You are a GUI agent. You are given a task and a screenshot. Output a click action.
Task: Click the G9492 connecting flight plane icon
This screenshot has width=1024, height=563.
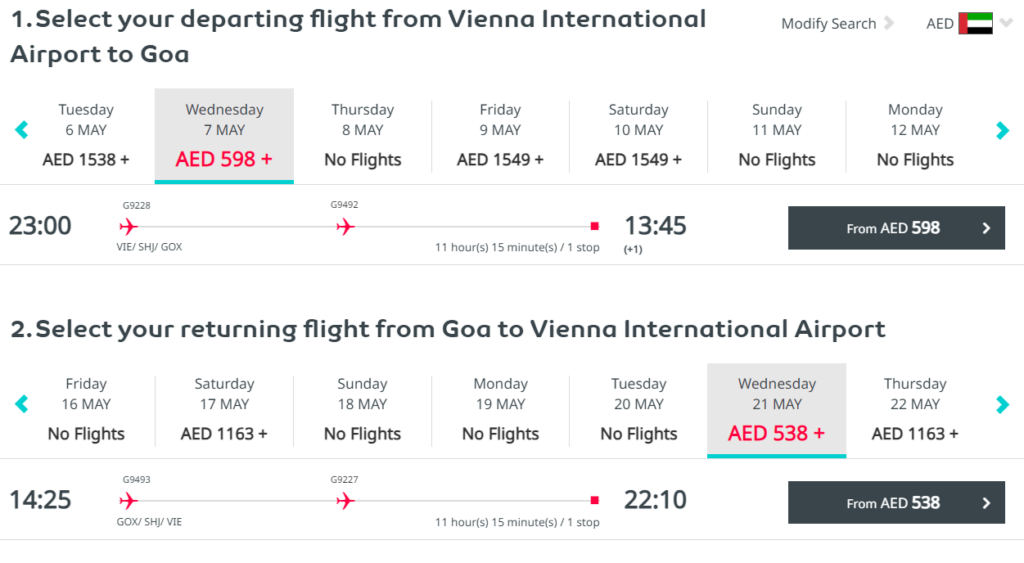point(345,227)
